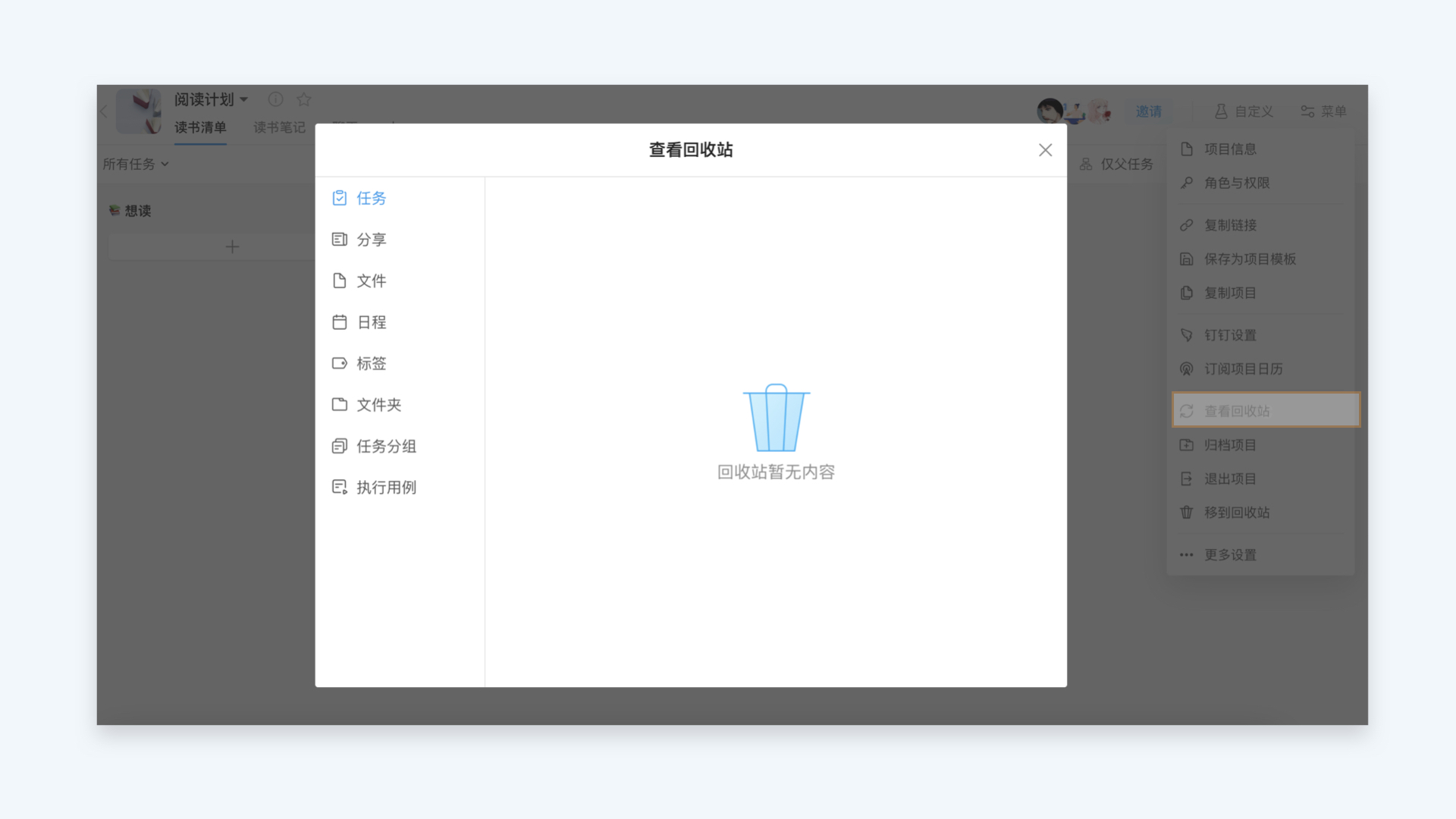Close the 查看回收站 dialog

click(1045, 150)
